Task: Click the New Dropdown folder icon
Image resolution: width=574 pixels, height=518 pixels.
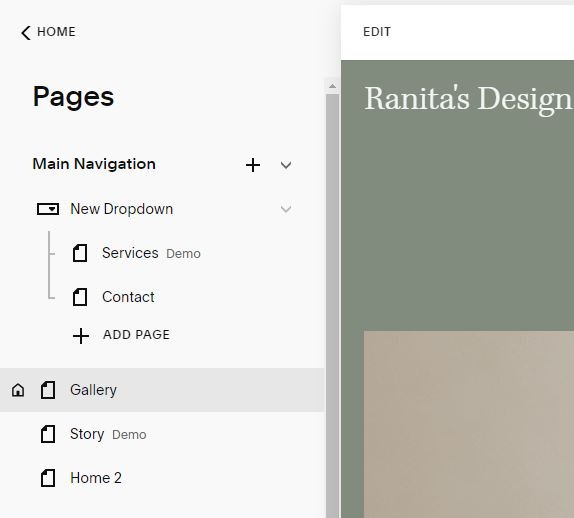Action: [x=48, y=209]
